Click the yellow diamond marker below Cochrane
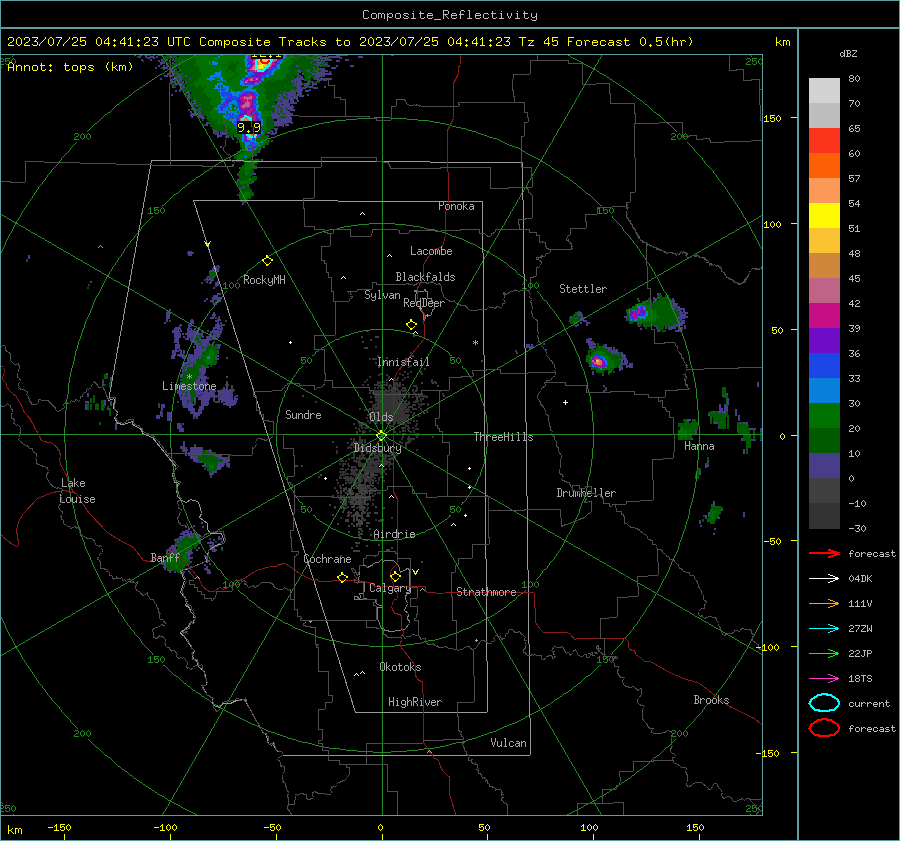Screen dimensions: 900x841 pos(343,577)
